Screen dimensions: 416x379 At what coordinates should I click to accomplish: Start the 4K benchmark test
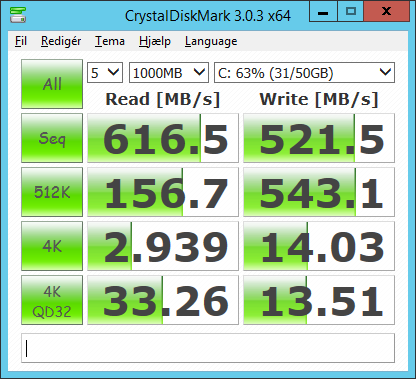52,246
